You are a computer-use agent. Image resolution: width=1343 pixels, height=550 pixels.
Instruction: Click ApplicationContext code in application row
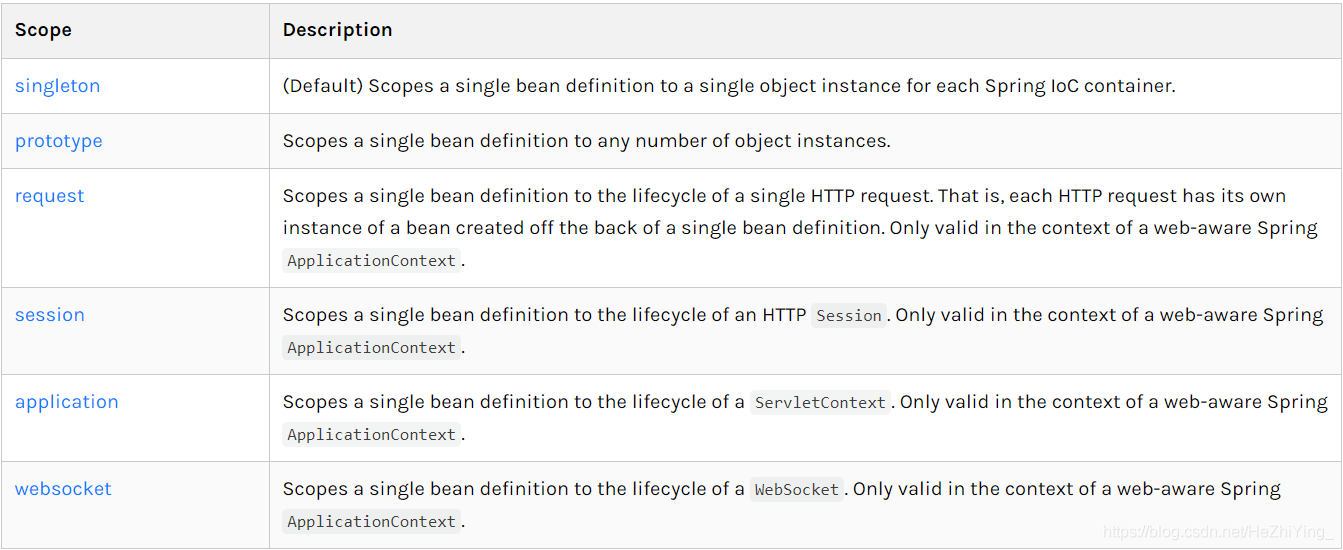coord(371,435)
